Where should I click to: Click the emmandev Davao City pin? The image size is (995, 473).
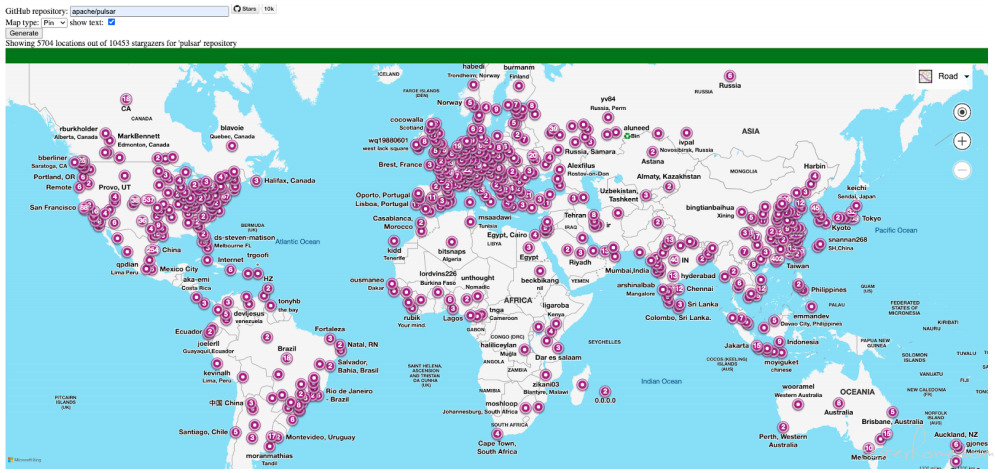[811, 306]
